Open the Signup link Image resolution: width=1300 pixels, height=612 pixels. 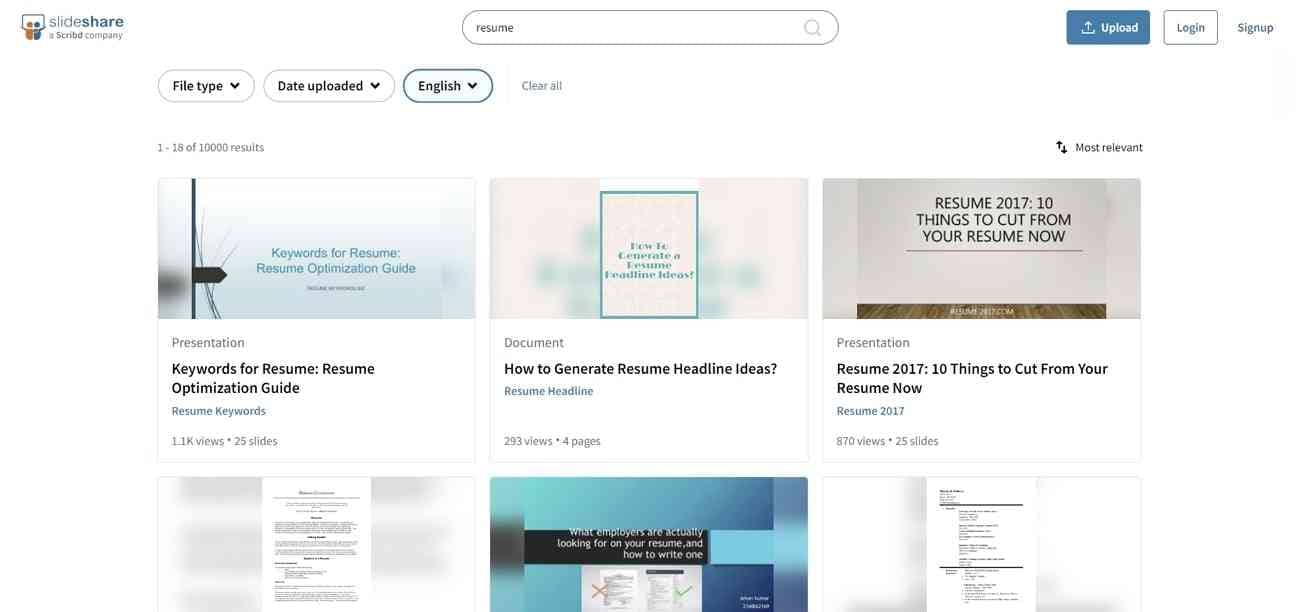point(1255,28)
